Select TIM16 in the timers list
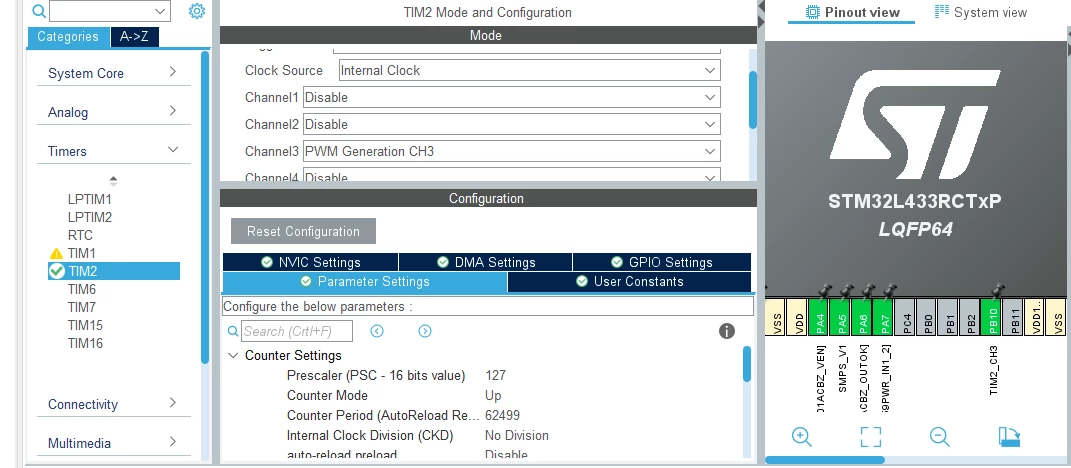 (x=85, y=343)
